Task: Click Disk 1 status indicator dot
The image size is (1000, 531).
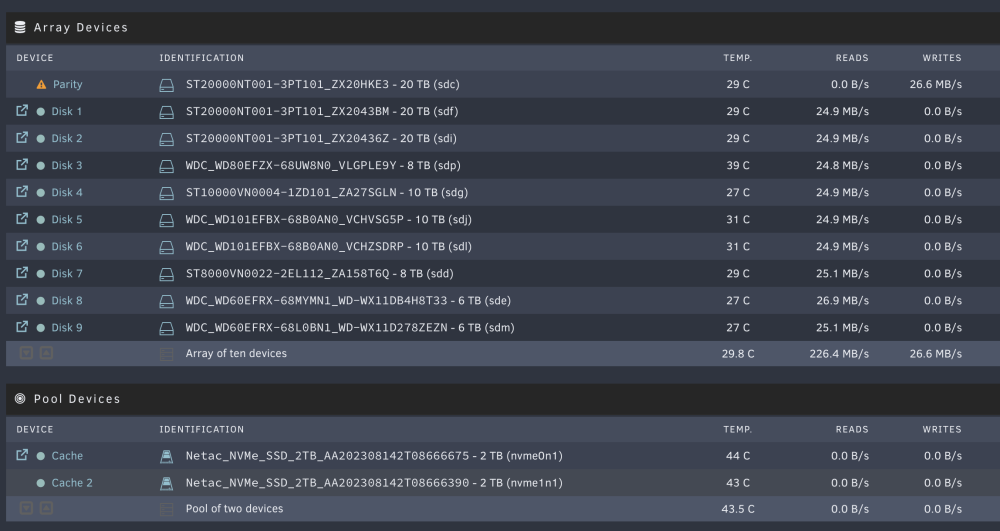Action: 41,112
